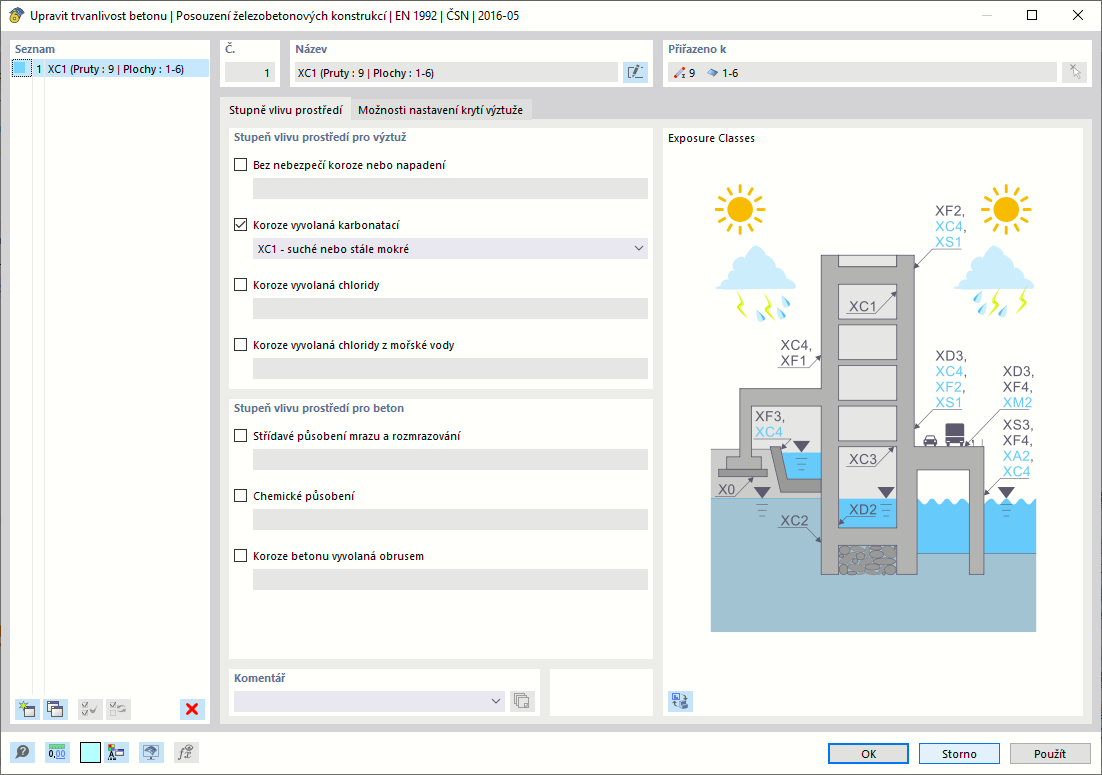Uncheck Koroze vyvolaná karbonatací
This screenshot has height=775, width=1102.
click(x=240, y=225)
